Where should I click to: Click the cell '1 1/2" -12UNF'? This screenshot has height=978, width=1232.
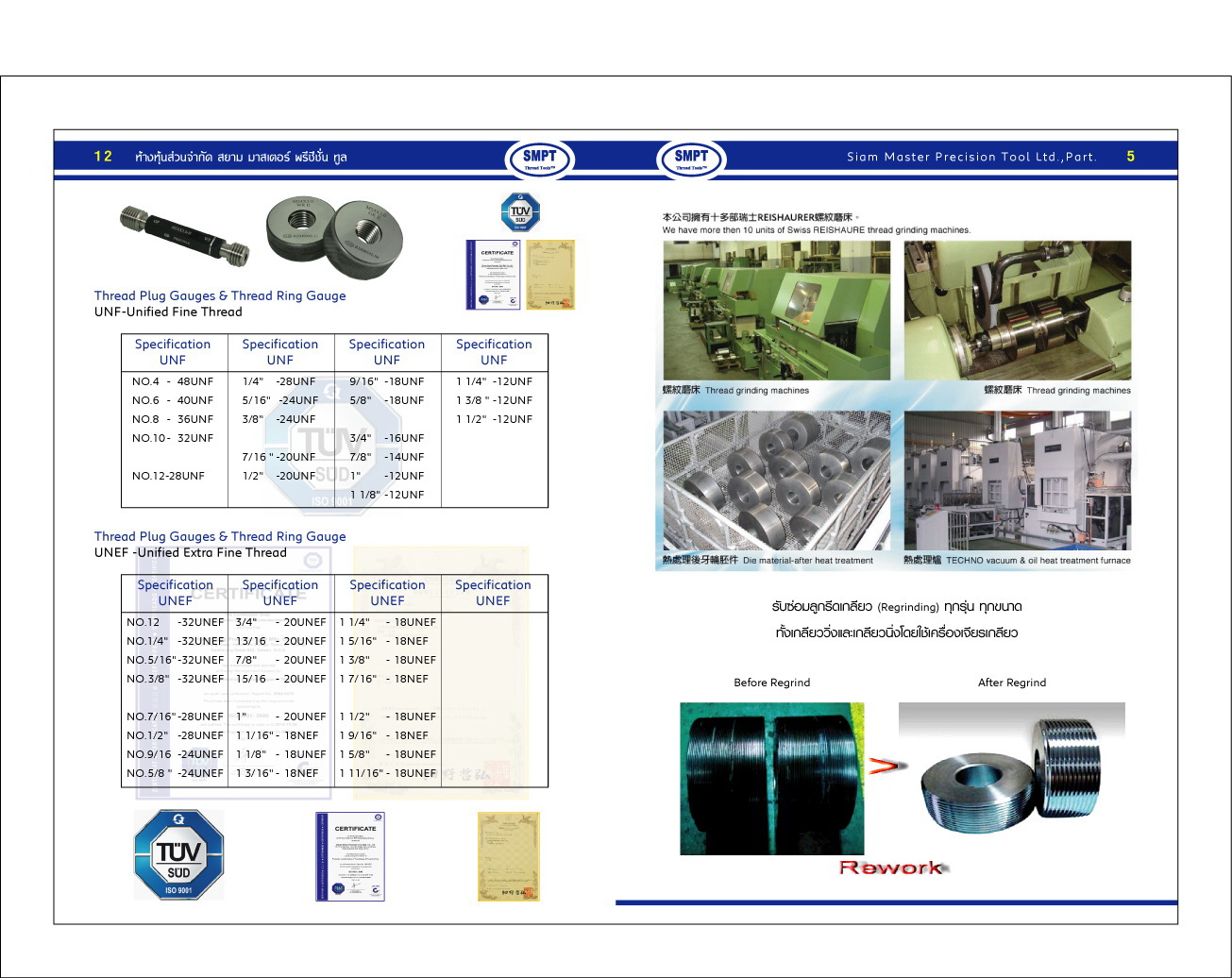495,419
